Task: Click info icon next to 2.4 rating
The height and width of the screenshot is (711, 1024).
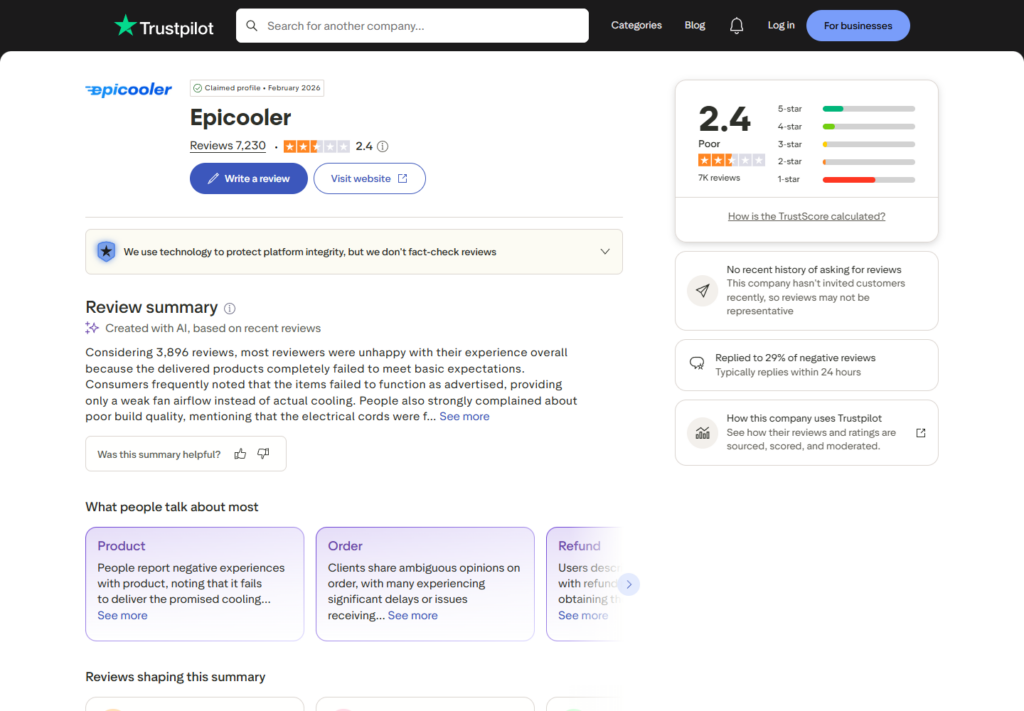Action: pos(383,146)
